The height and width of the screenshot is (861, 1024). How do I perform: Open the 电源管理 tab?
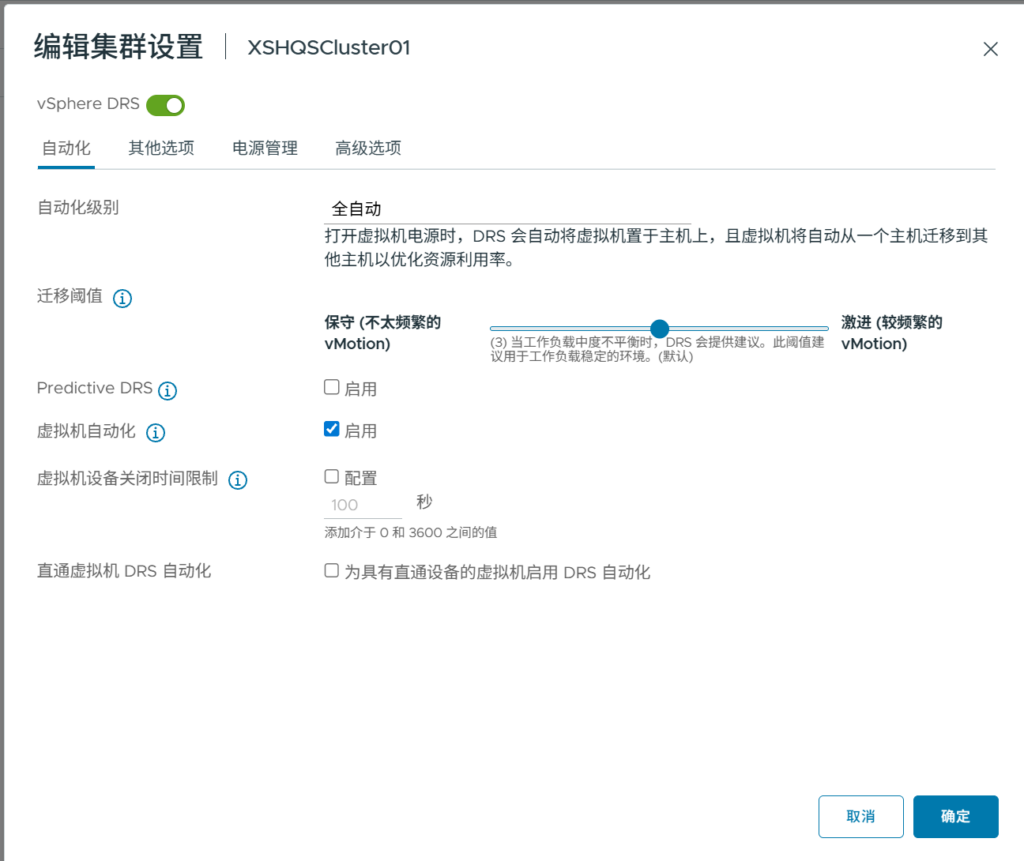click(265, 148)
